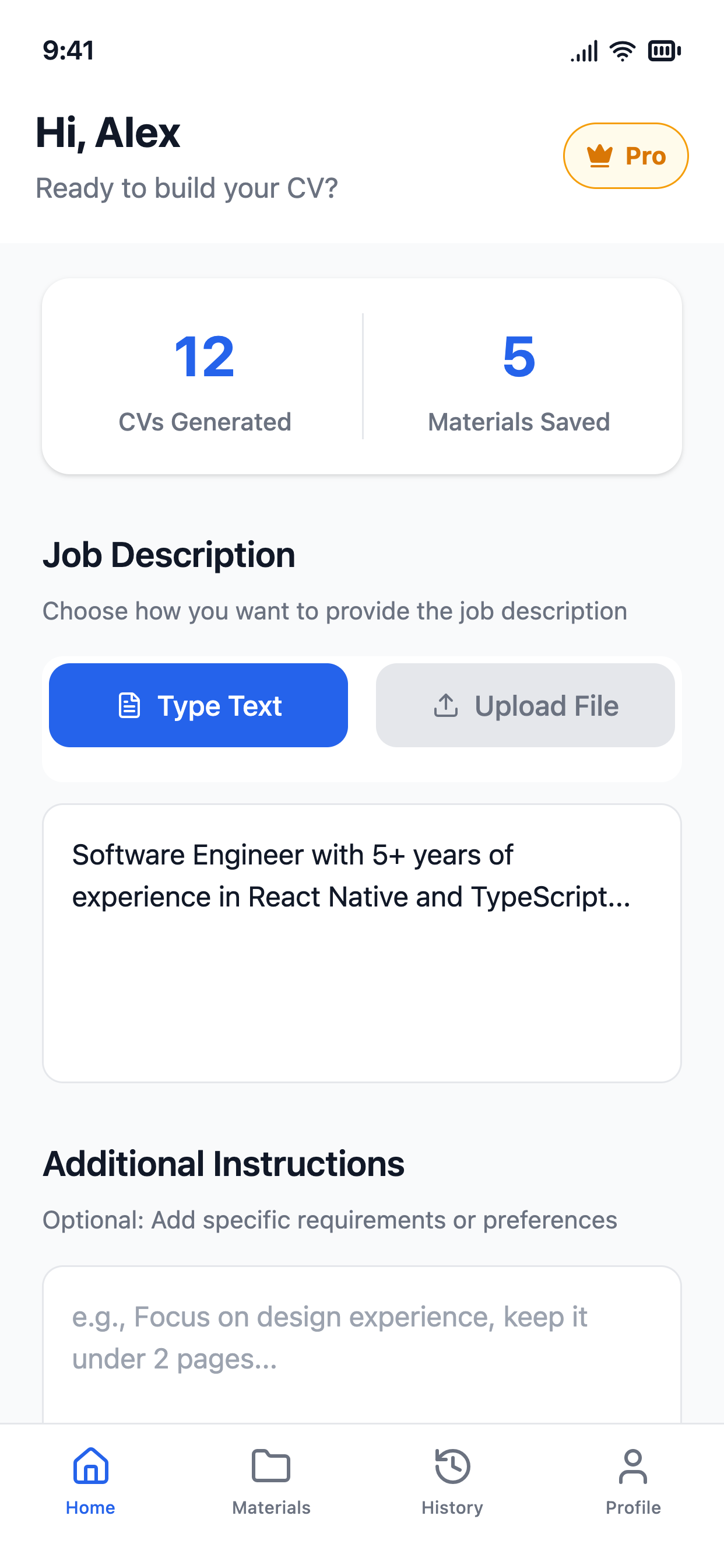Tap the cellular signal bars icon
724x1568 pixels.
(x=585, y=51)
